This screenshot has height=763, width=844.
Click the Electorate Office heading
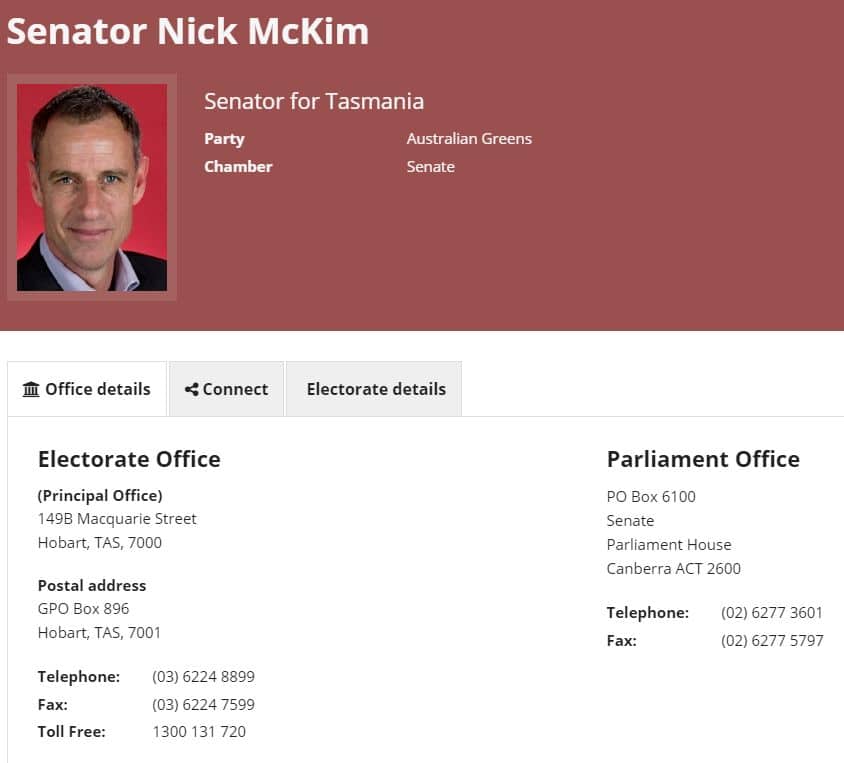[129, 459]
